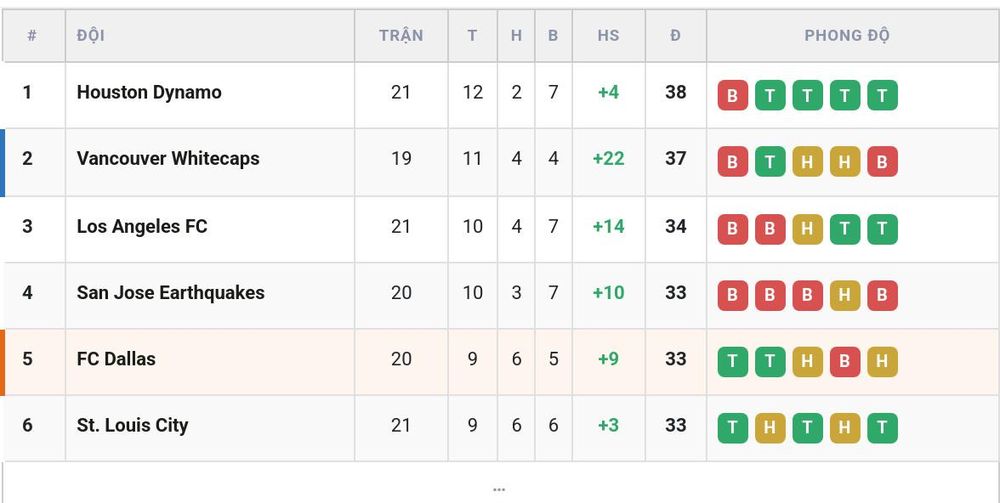Expand the table with the ellipsis row
Viewport: 1000px width, 503px height.
click(499, 489)
